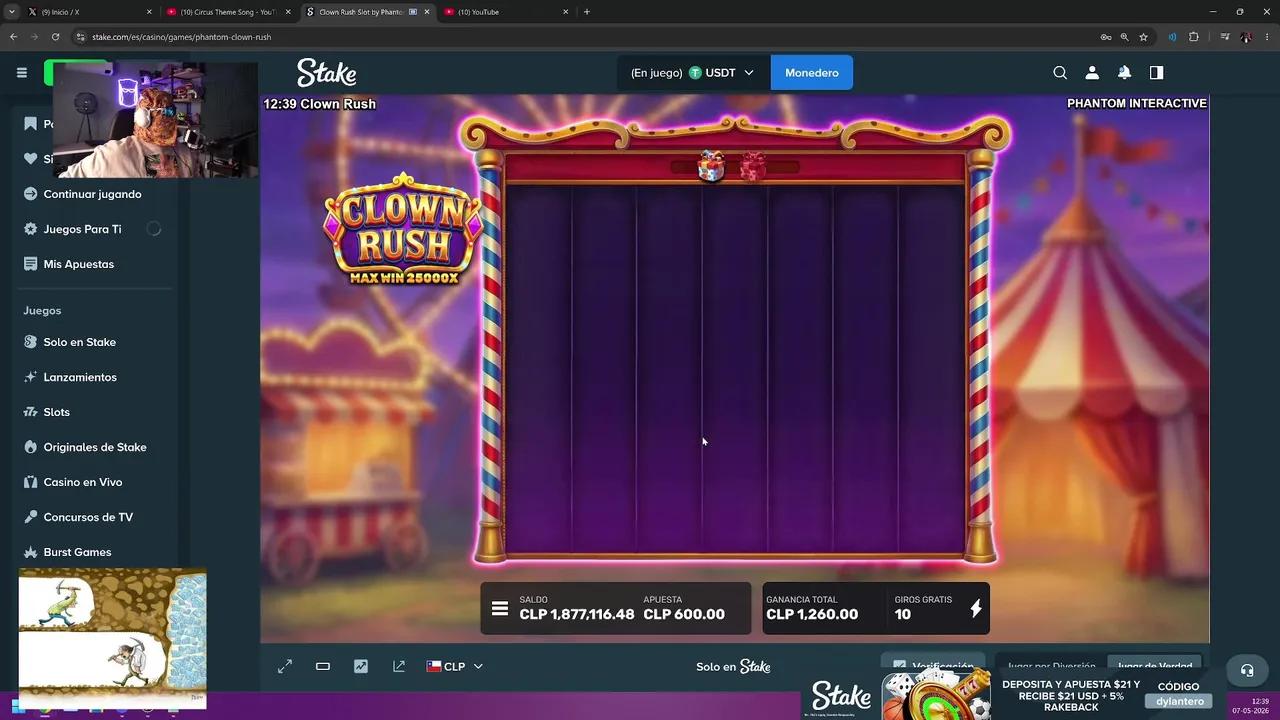Toggle the right side panel icon
The height and width of the screenshot is (720, 1280).
click(1156, 73)
